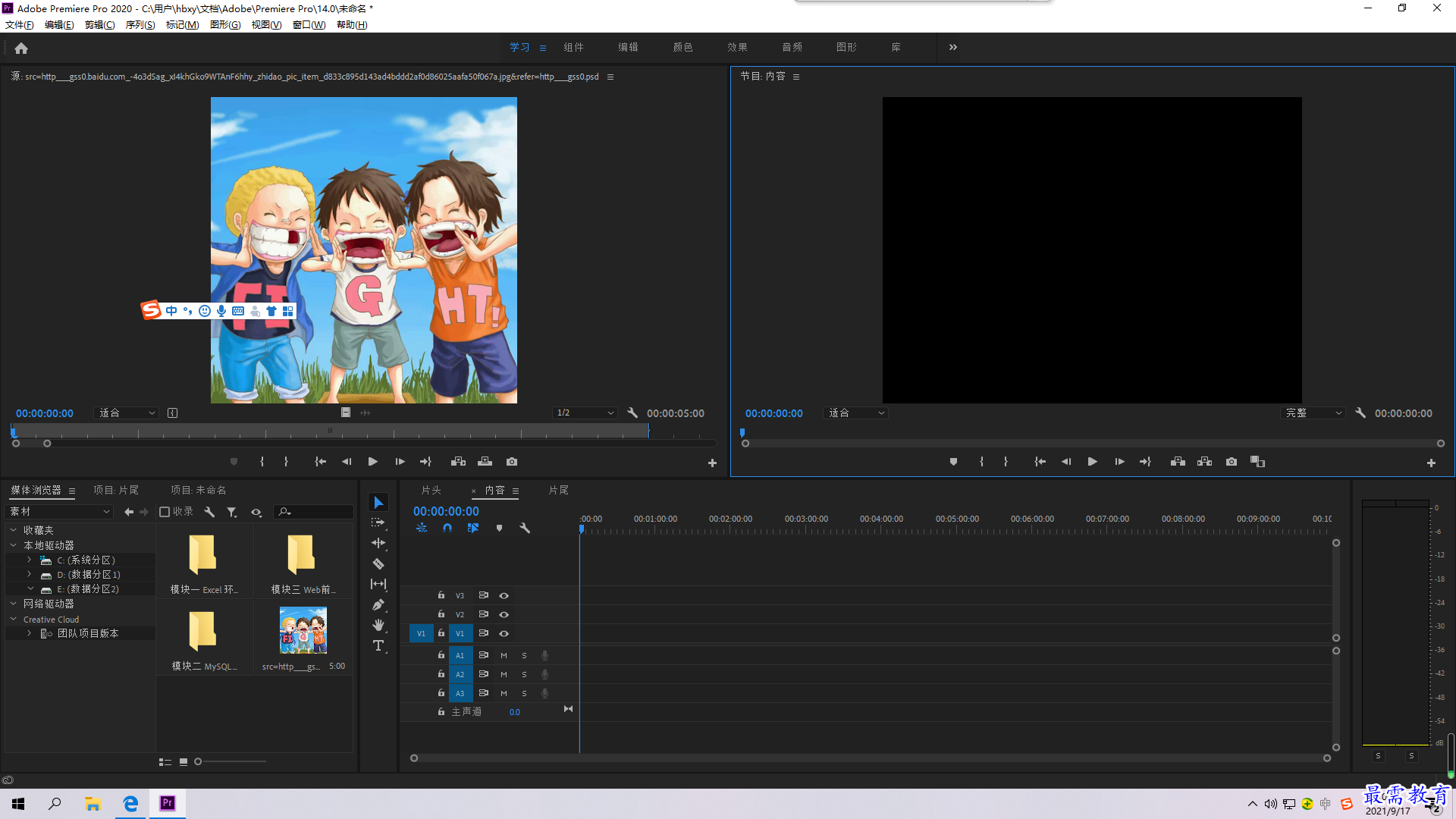Open program resolution 完整 dropdown
The height and width of the screenshot is (819, 1456).
coord(1313,413)
